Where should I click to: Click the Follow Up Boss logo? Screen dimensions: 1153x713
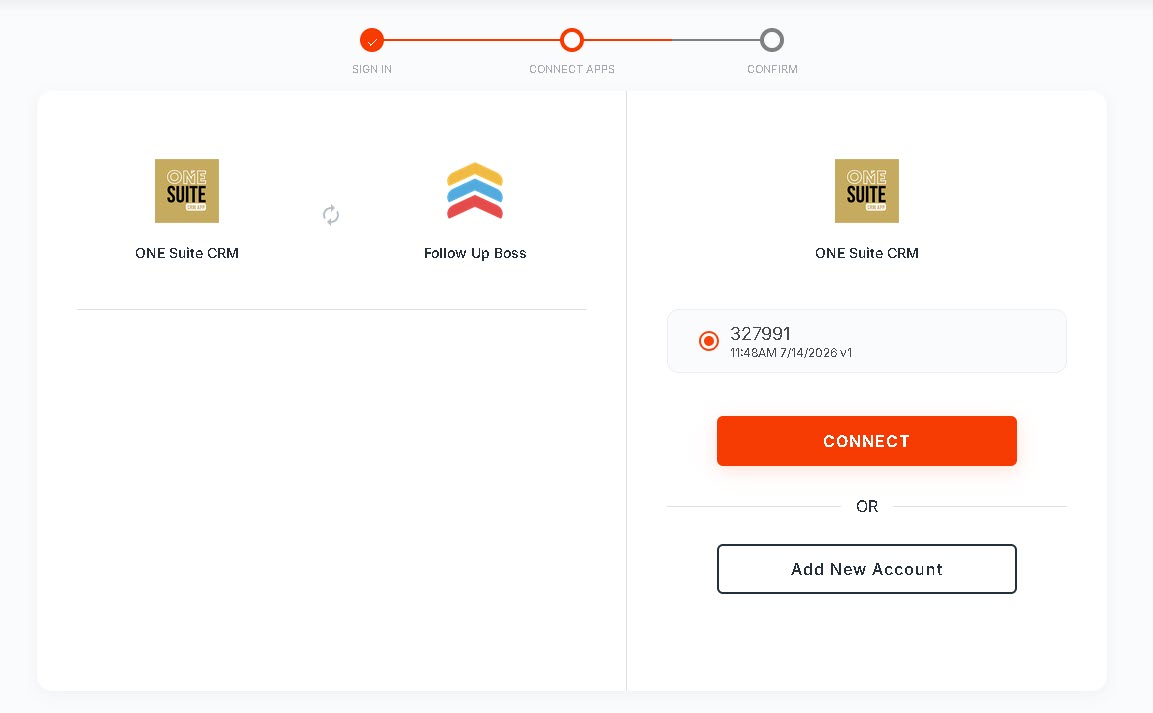click(475, 190)
